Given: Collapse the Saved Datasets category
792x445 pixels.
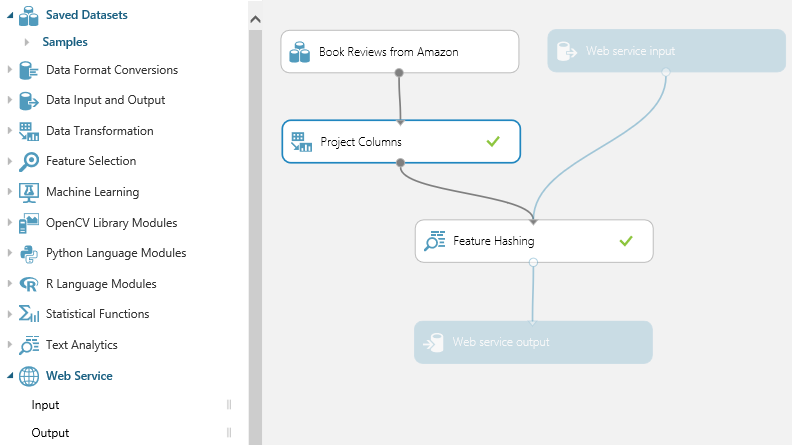Looking at the screenshot, I should tap(10, 16).
